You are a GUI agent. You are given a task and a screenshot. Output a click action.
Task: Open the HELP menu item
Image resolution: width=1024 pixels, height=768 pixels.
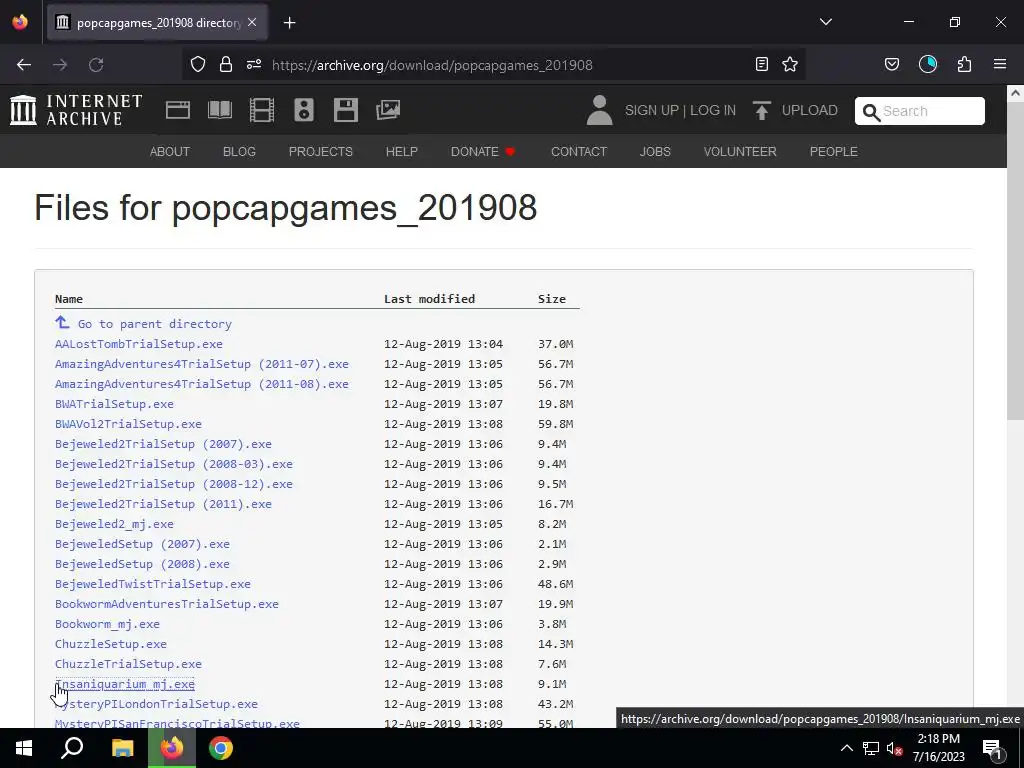pos(402,152)
